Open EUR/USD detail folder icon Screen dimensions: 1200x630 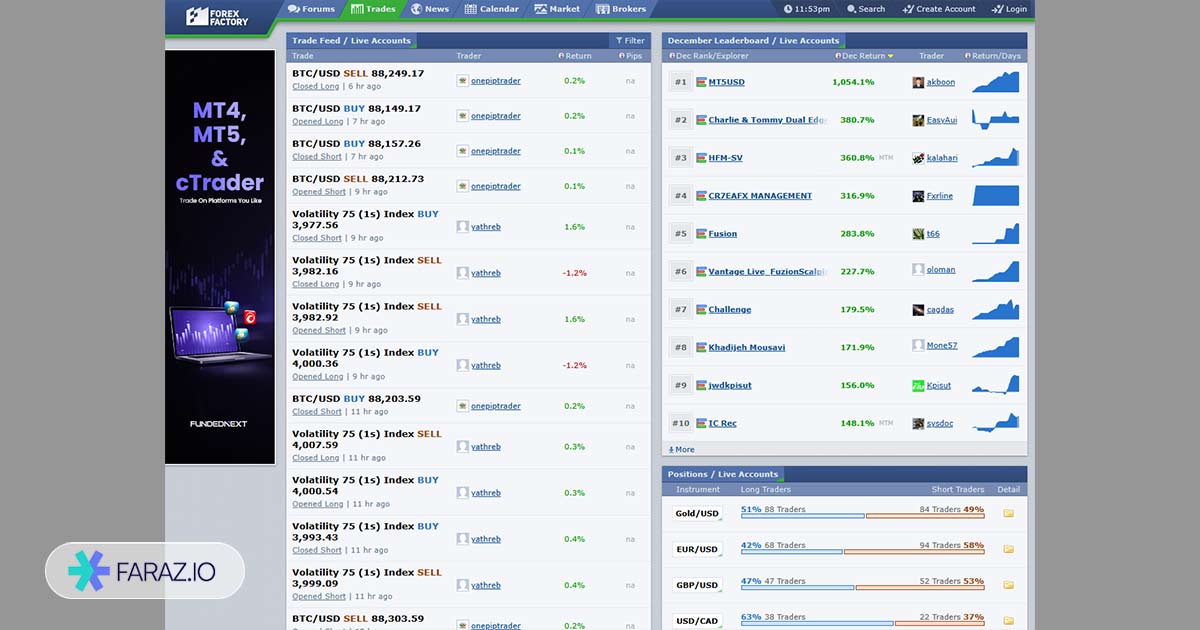click(1008, 549)
